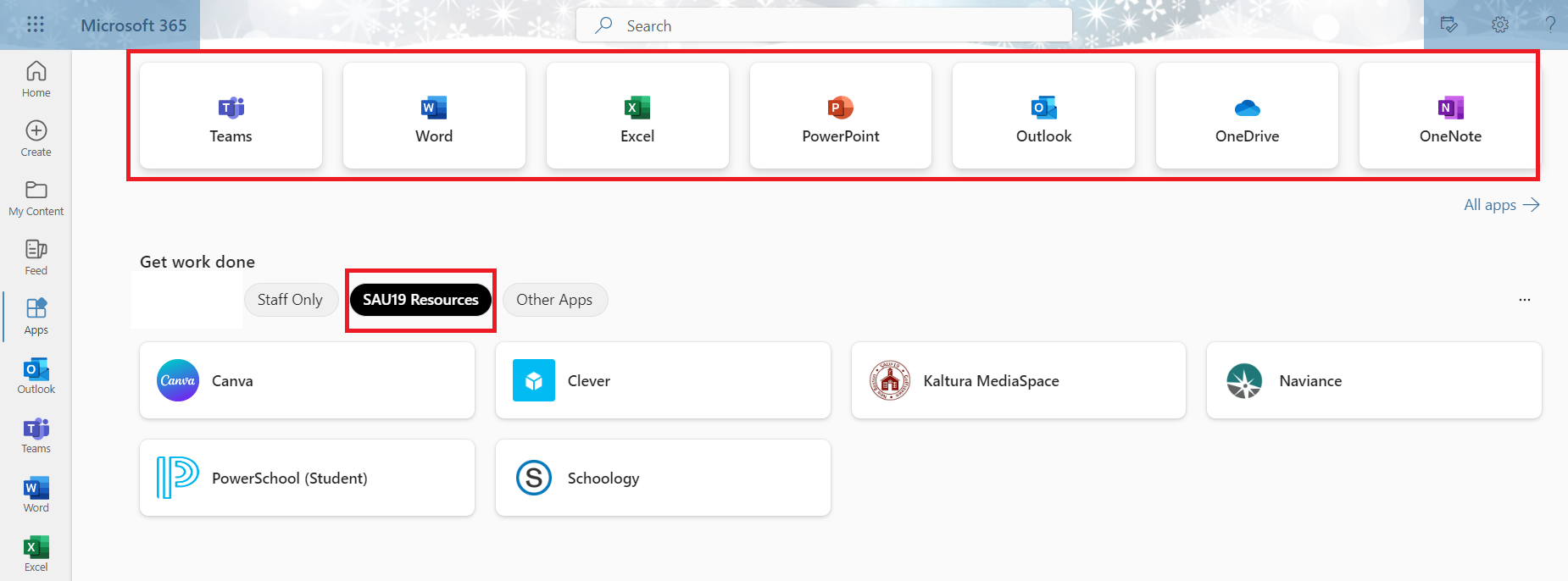Open the Word app tile

[x=434, y=116]
